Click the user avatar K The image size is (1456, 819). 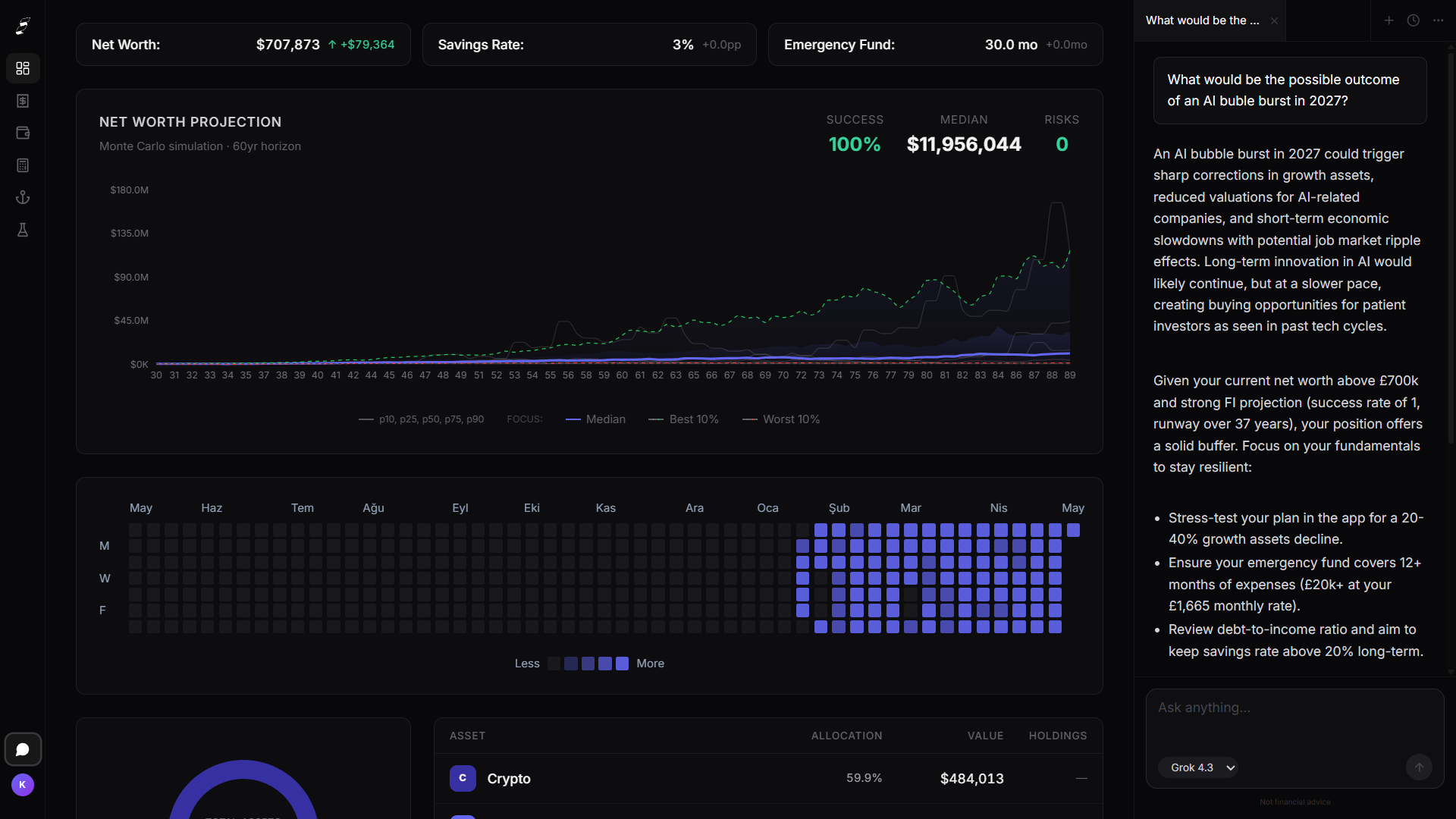point(23,785)
